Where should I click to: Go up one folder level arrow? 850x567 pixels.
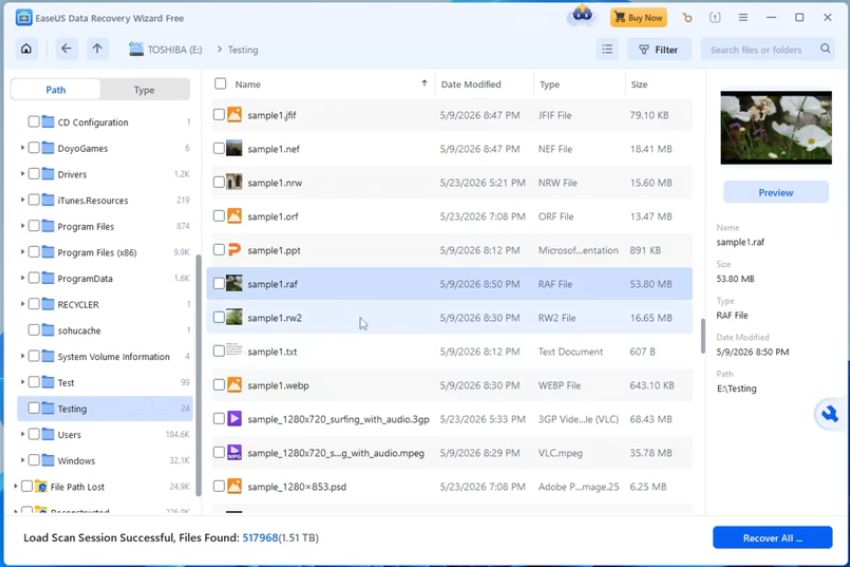point(97,49)
